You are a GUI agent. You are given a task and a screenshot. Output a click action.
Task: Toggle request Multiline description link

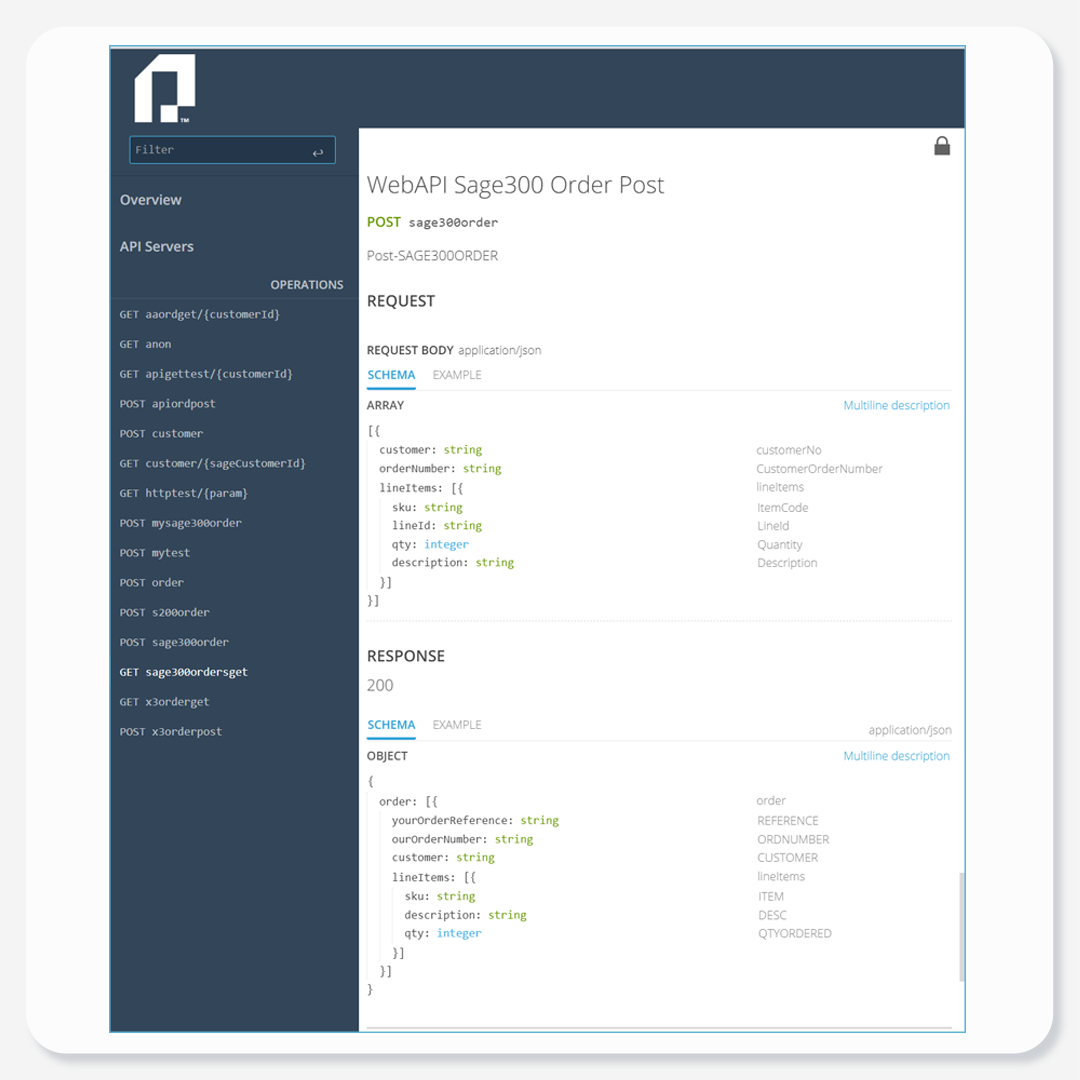(x=896, y=406)
